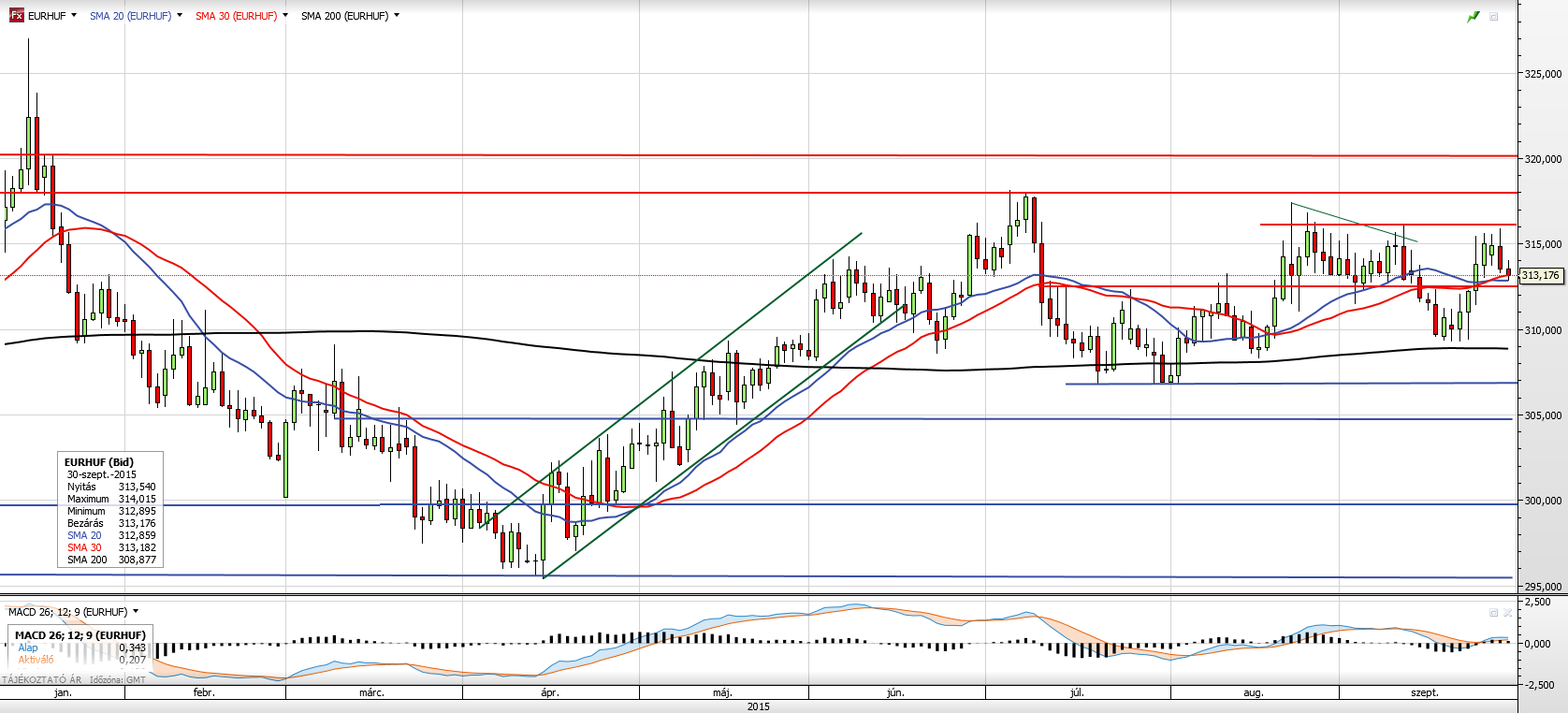This screenshot has width=1568, height=713.
Task: Click the szept. month label on timeline
Action: click(1425, 692)
